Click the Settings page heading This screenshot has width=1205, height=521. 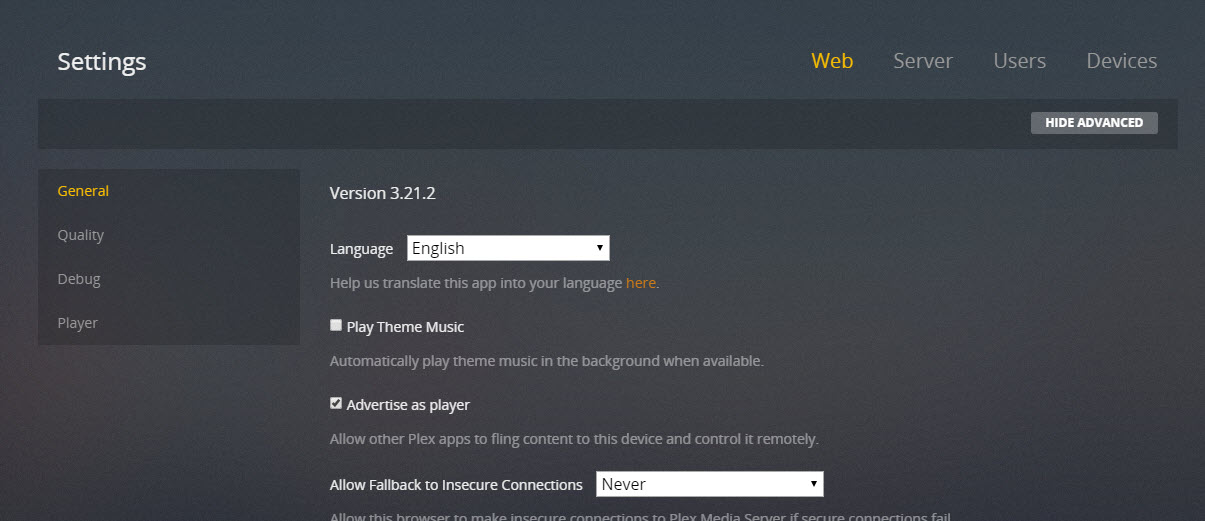[102, 62]
